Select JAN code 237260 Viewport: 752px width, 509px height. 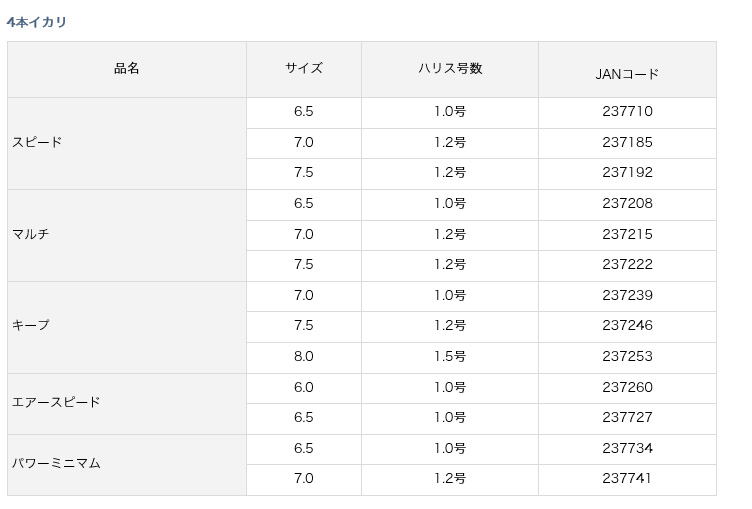(627, 388)
